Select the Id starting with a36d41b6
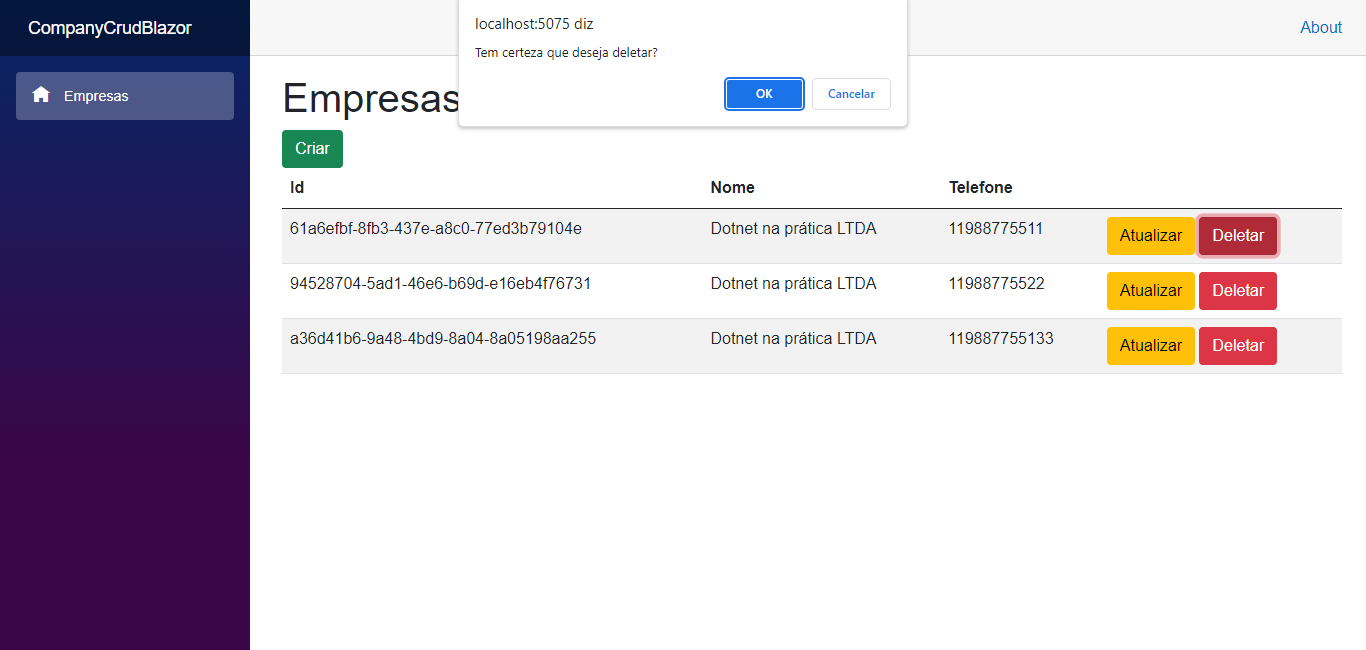The image size is (1366, 650). pos(443,338)
